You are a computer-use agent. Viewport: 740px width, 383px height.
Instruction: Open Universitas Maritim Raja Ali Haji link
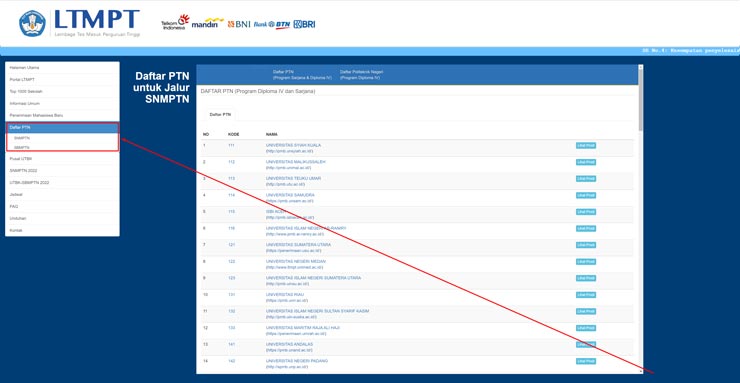[x=303, y=328]
